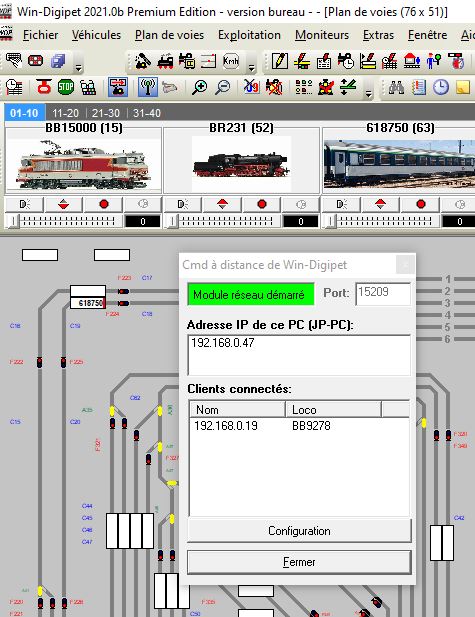Click the Configuration button
This screenshot has height=617, width=475.
pos(299,531)
